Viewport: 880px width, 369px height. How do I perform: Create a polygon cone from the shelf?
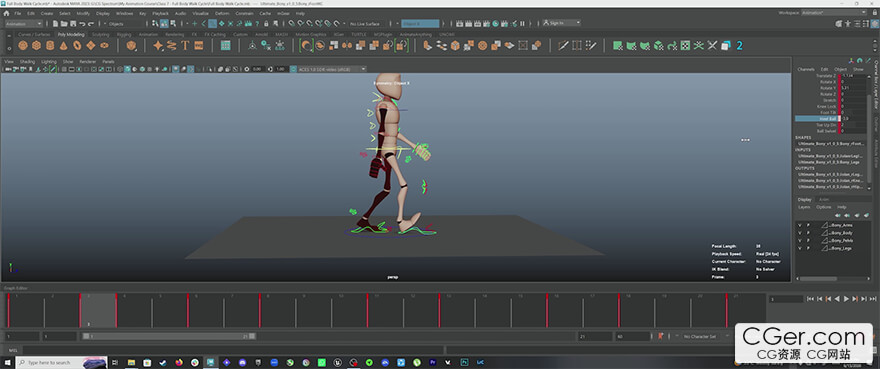pyautogui.click(x=63, y=45)
